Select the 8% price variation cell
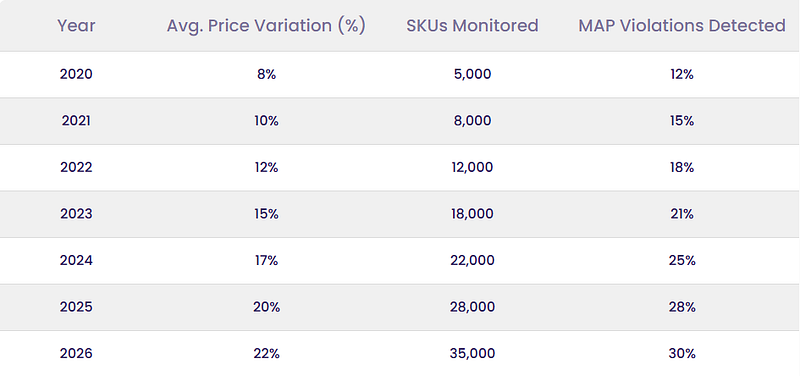800x376 pixels. [266, 74]
